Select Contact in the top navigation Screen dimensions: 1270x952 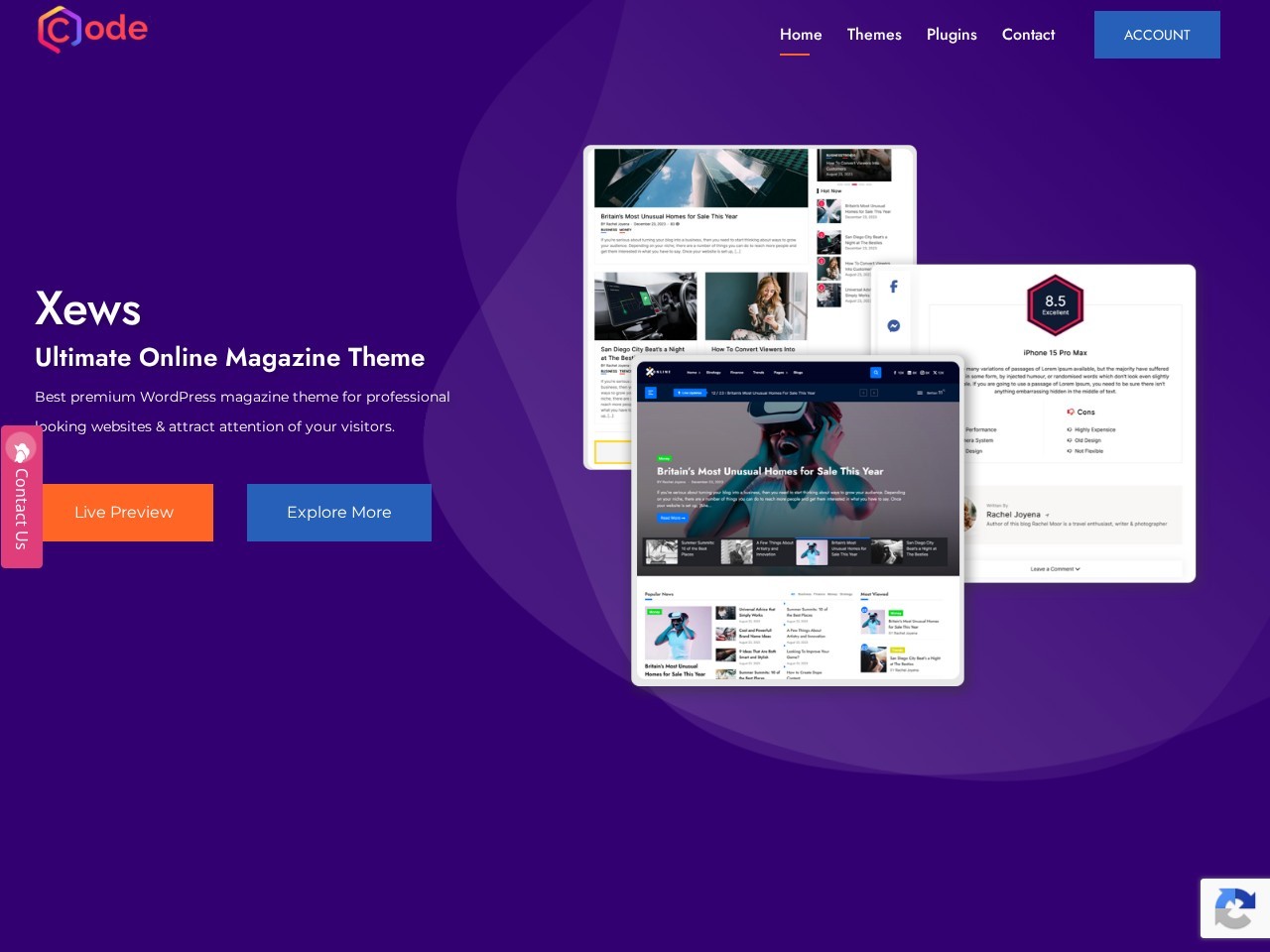[1028, 35]
